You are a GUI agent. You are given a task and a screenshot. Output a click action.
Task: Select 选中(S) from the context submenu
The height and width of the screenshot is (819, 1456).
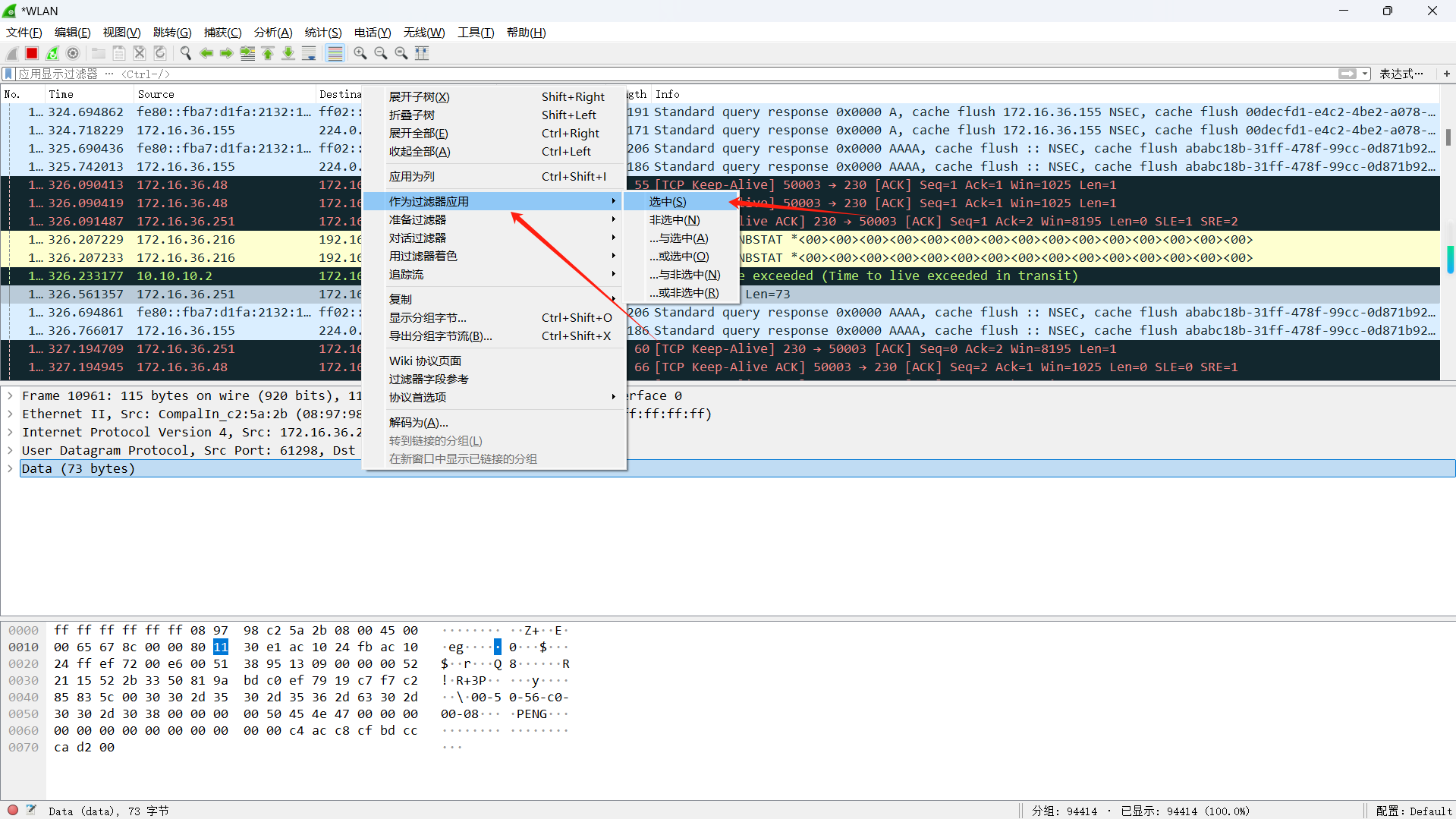667,201
